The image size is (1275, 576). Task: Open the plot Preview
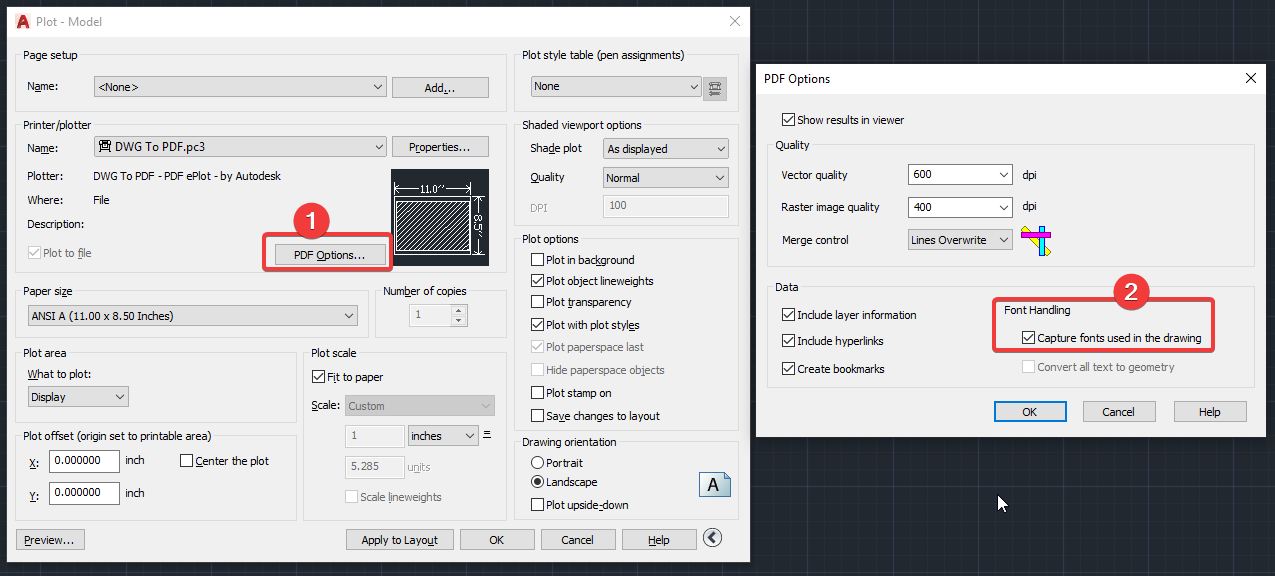[x=50, y=539]
